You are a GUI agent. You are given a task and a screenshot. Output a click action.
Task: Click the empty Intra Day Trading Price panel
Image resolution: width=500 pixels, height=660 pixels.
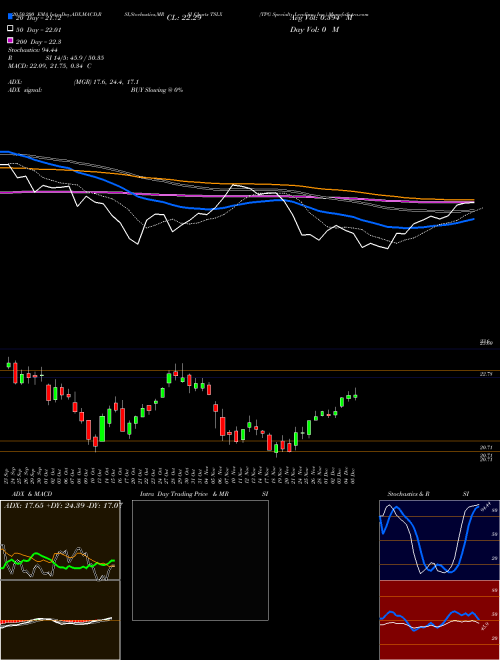coord(200,560)
